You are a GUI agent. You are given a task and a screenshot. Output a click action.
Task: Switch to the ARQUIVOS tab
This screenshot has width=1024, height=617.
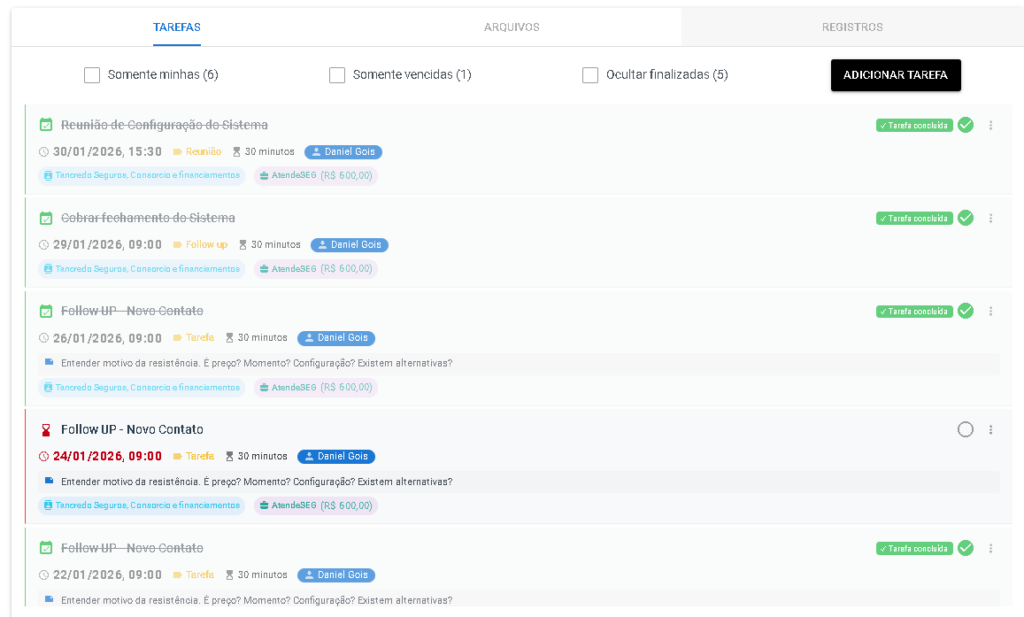tap(511, 27)
